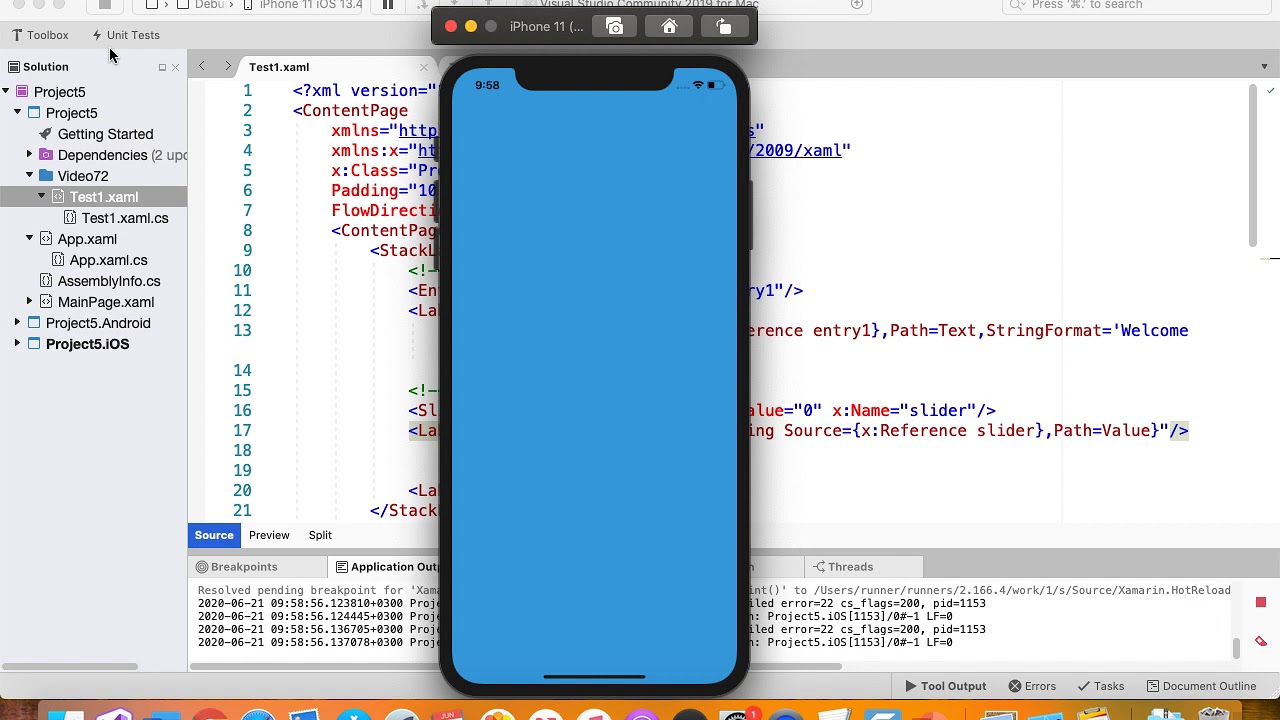The image size is (1280, 720).
Task: Select App.xaml.cs file
Action: pos(108,260)
